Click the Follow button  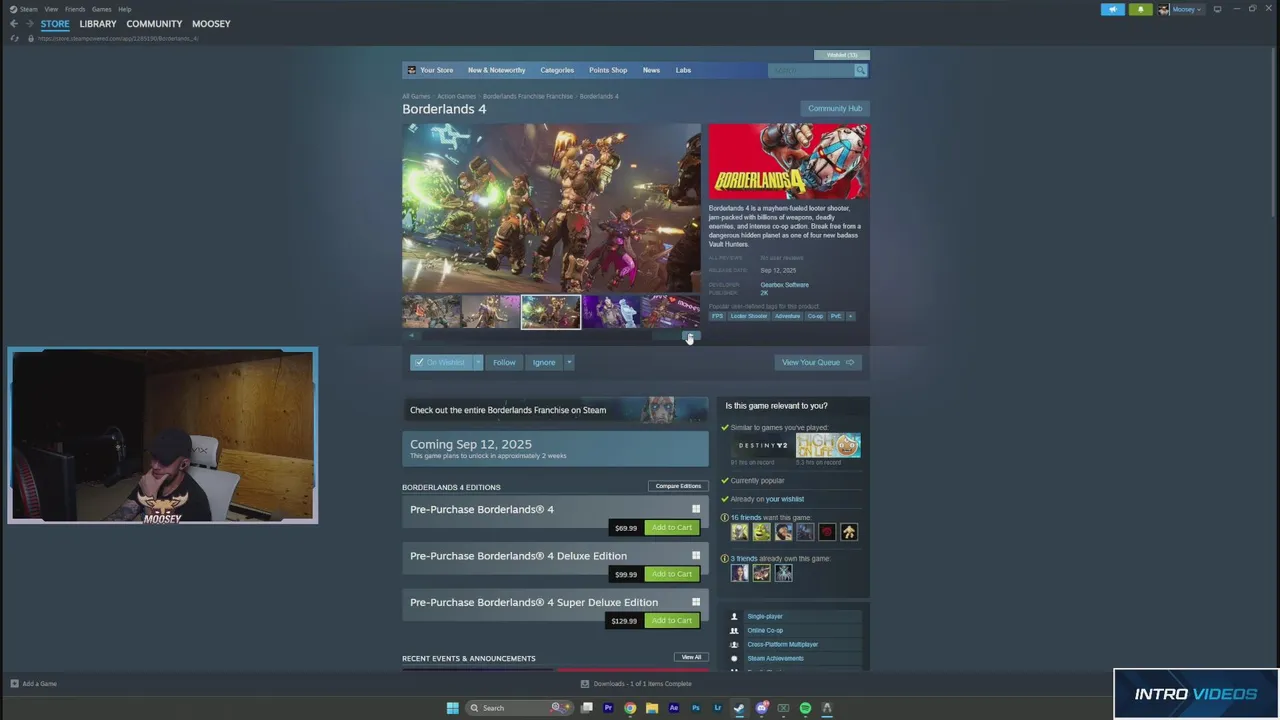504,362
